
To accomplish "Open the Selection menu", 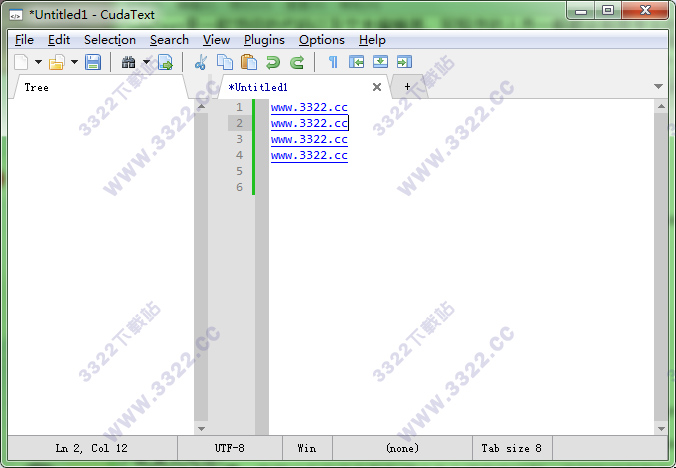I will point(110,40).
